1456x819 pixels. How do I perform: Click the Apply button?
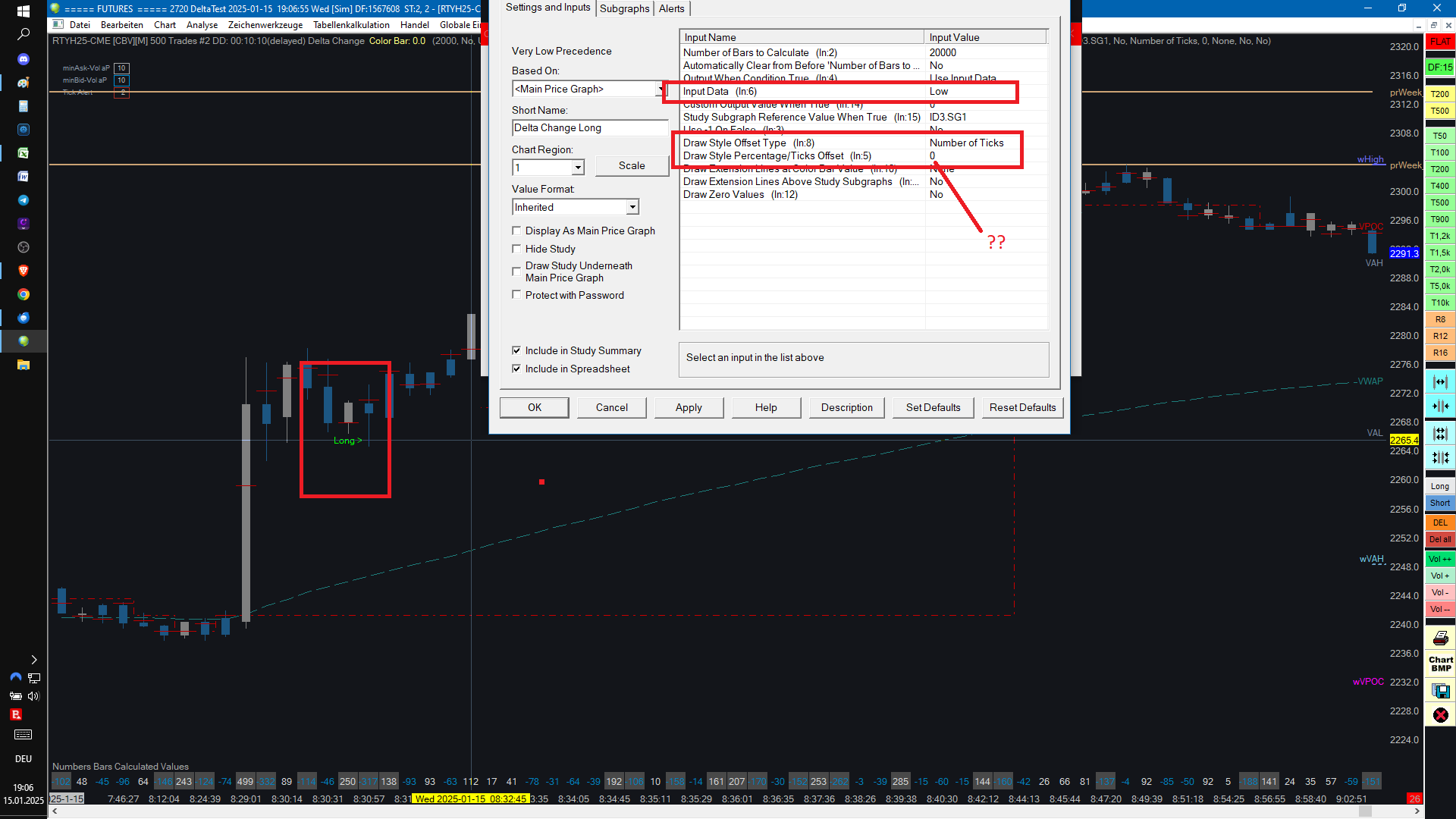(688, 407)
